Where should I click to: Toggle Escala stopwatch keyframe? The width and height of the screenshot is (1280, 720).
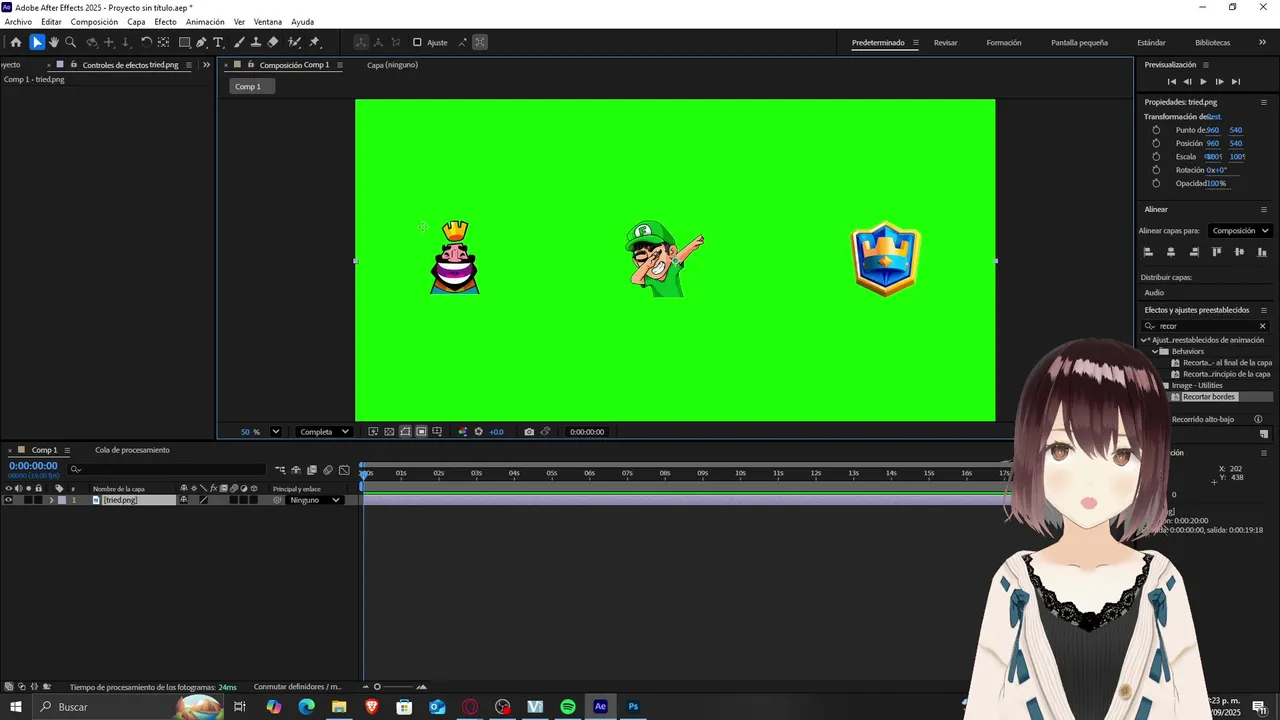click(1156, 156)
